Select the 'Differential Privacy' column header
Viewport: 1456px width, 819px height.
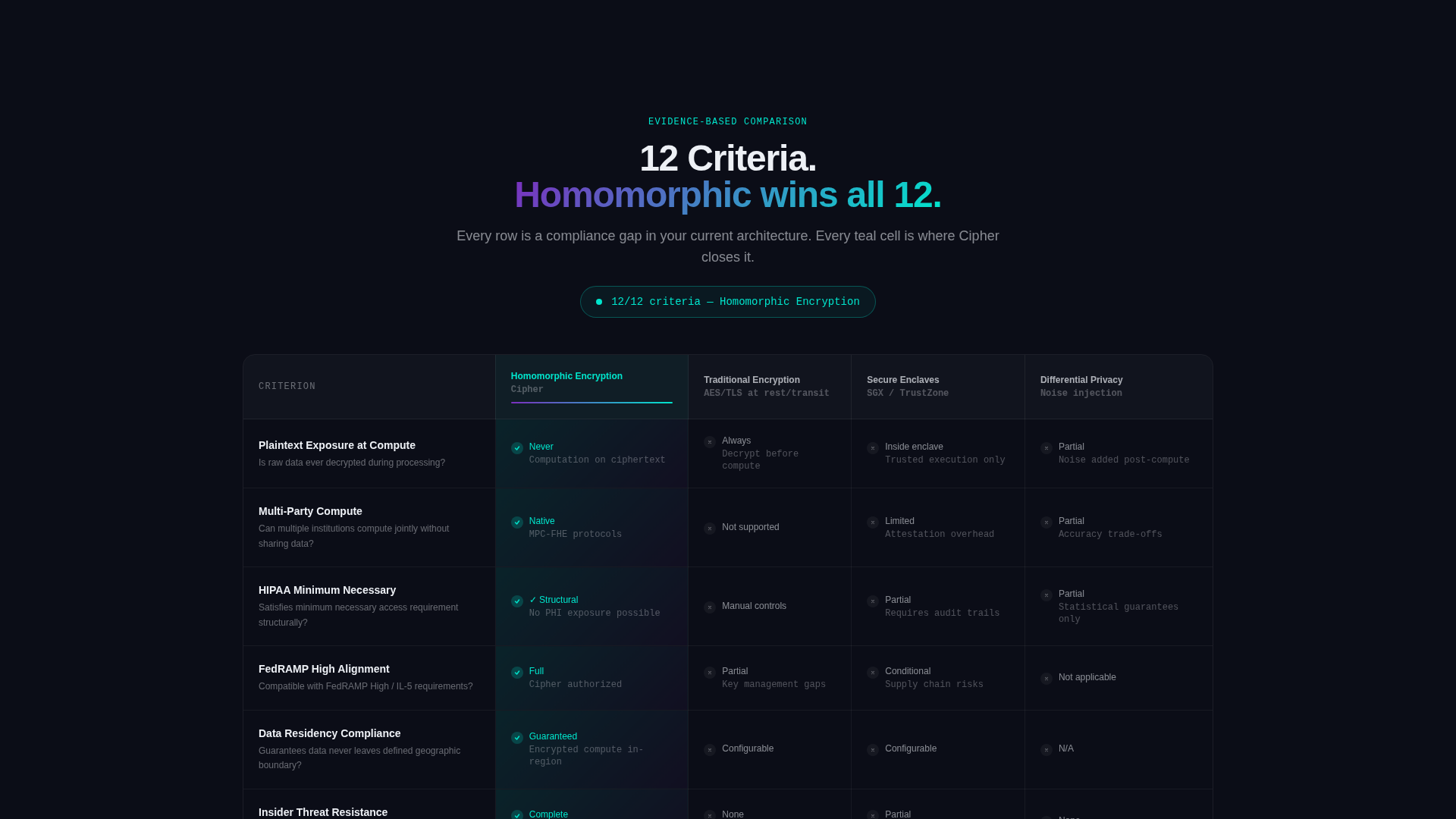(x=1119, y=387)
